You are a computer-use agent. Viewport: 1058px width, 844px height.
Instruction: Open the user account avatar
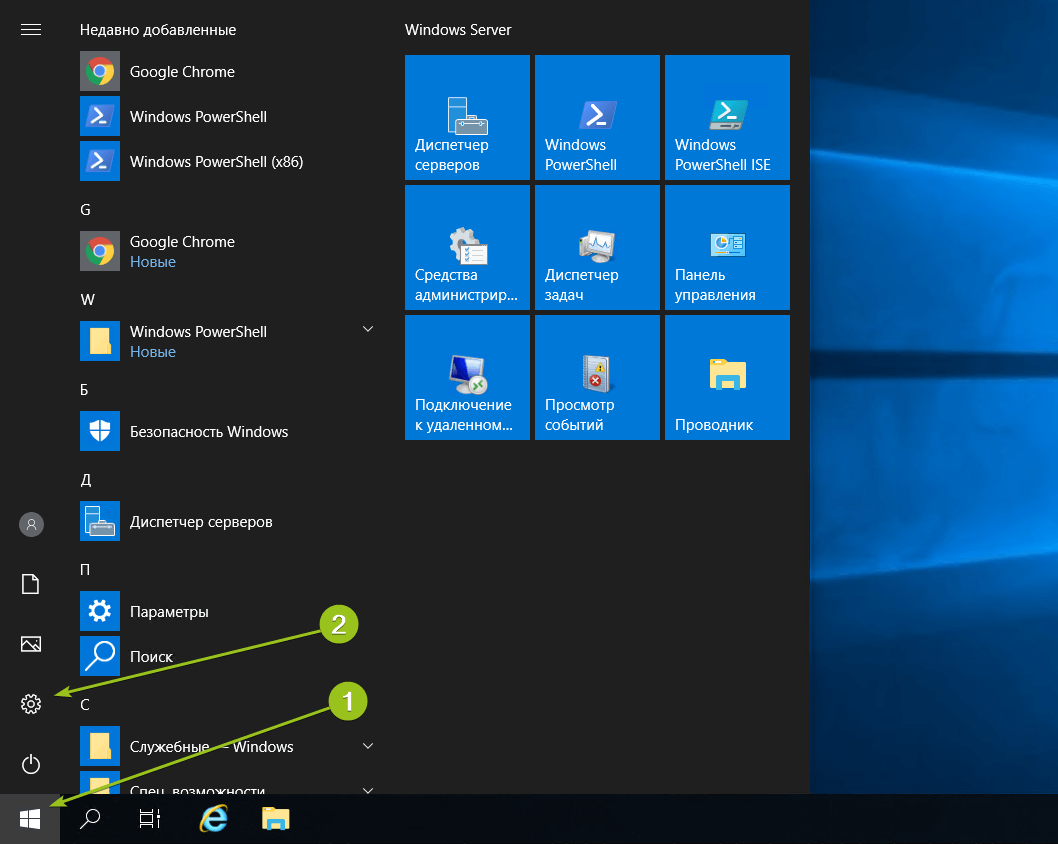pyautogui.click(x=31, y=524)
